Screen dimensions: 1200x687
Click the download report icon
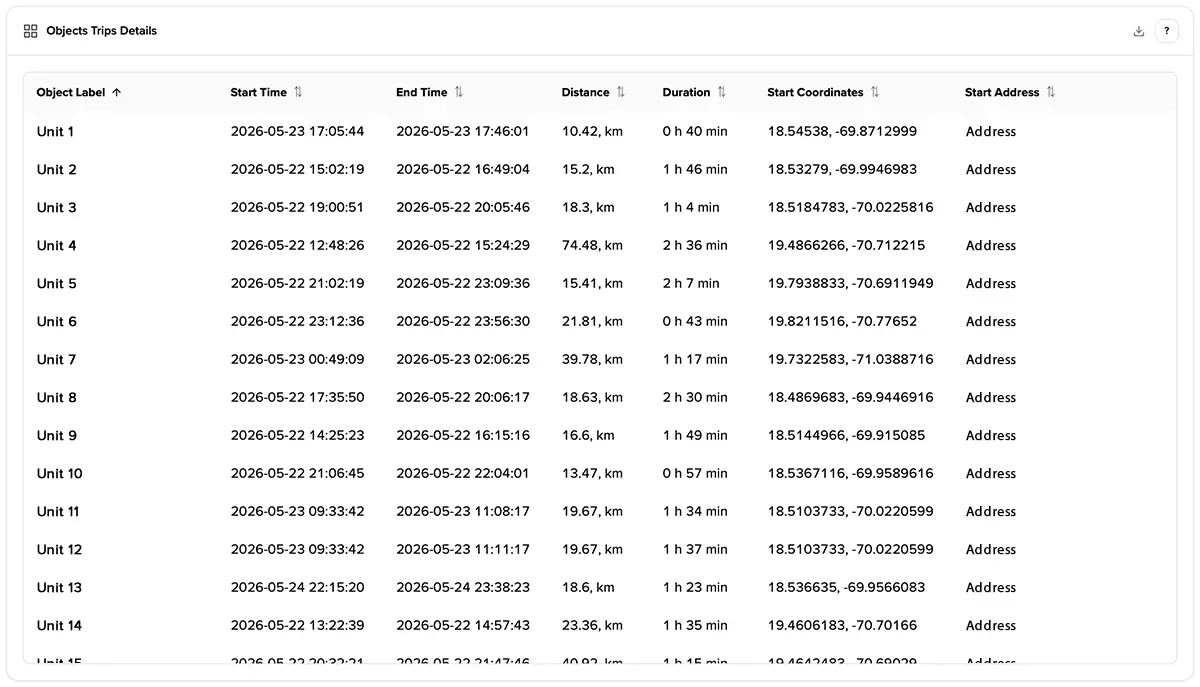pos(1138,31)
